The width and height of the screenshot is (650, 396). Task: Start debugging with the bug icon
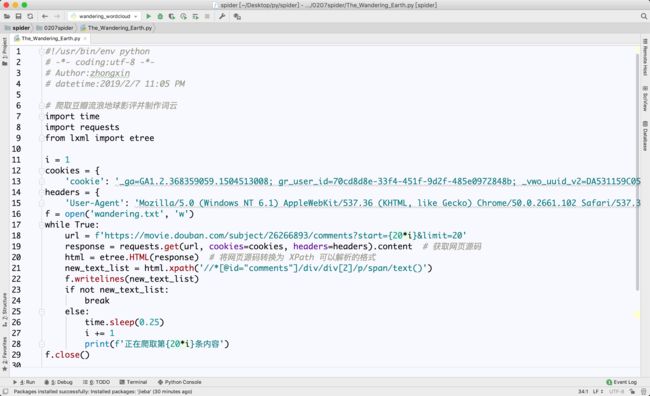(160, 16)
